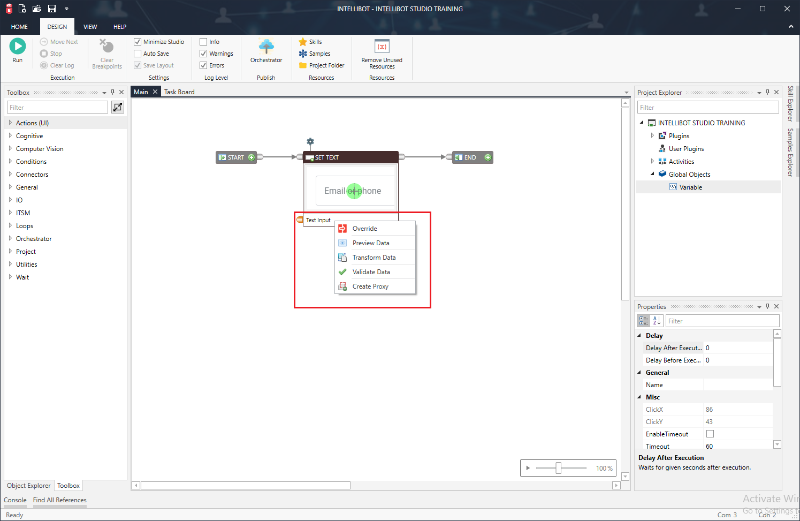800x521 pixels.
Task: Choose Validate Data in context menu
Action: (371, 272)
